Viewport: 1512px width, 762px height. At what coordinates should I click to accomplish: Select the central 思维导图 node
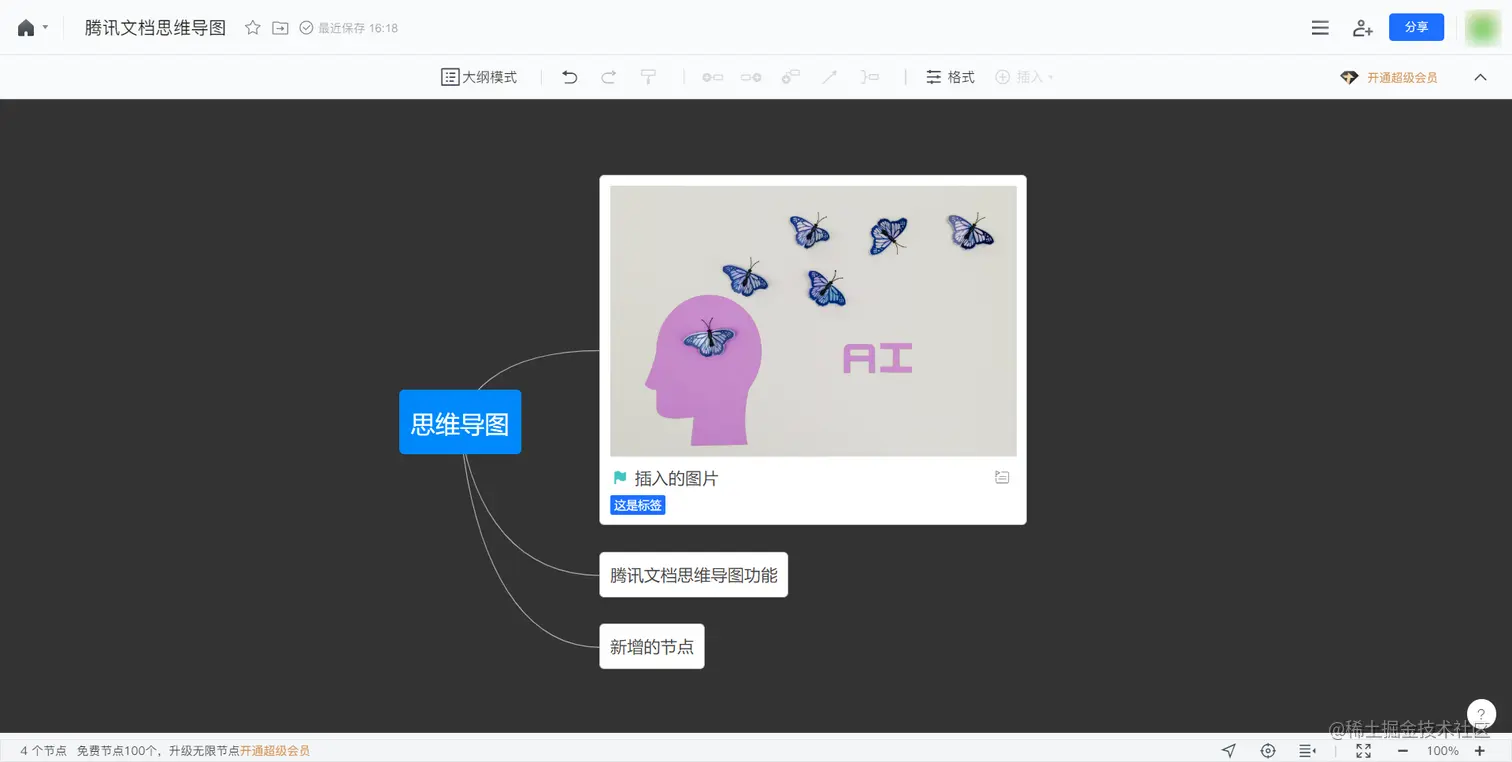pyautogui.click(x=460, y=422)
